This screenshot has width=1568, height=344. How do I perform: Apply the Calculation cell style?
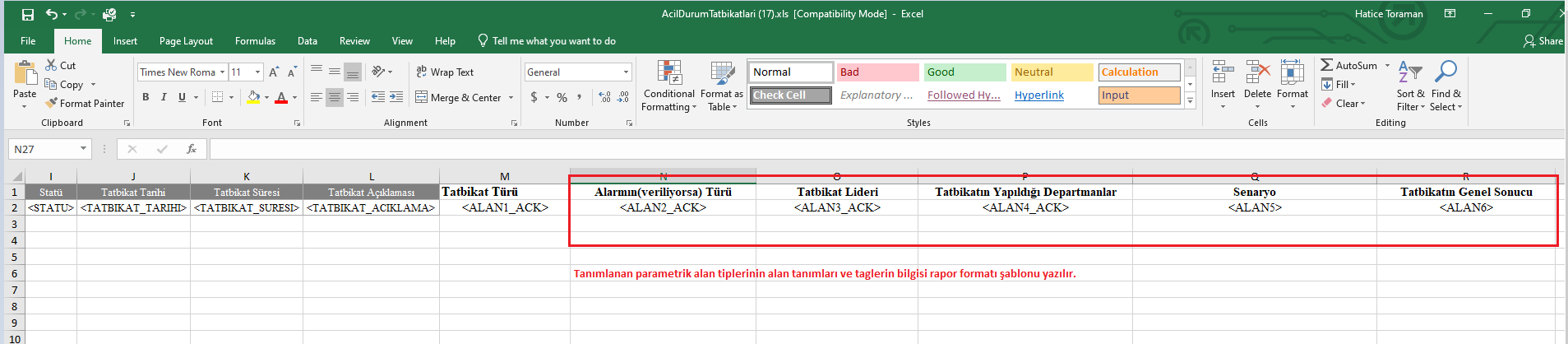1139,72
